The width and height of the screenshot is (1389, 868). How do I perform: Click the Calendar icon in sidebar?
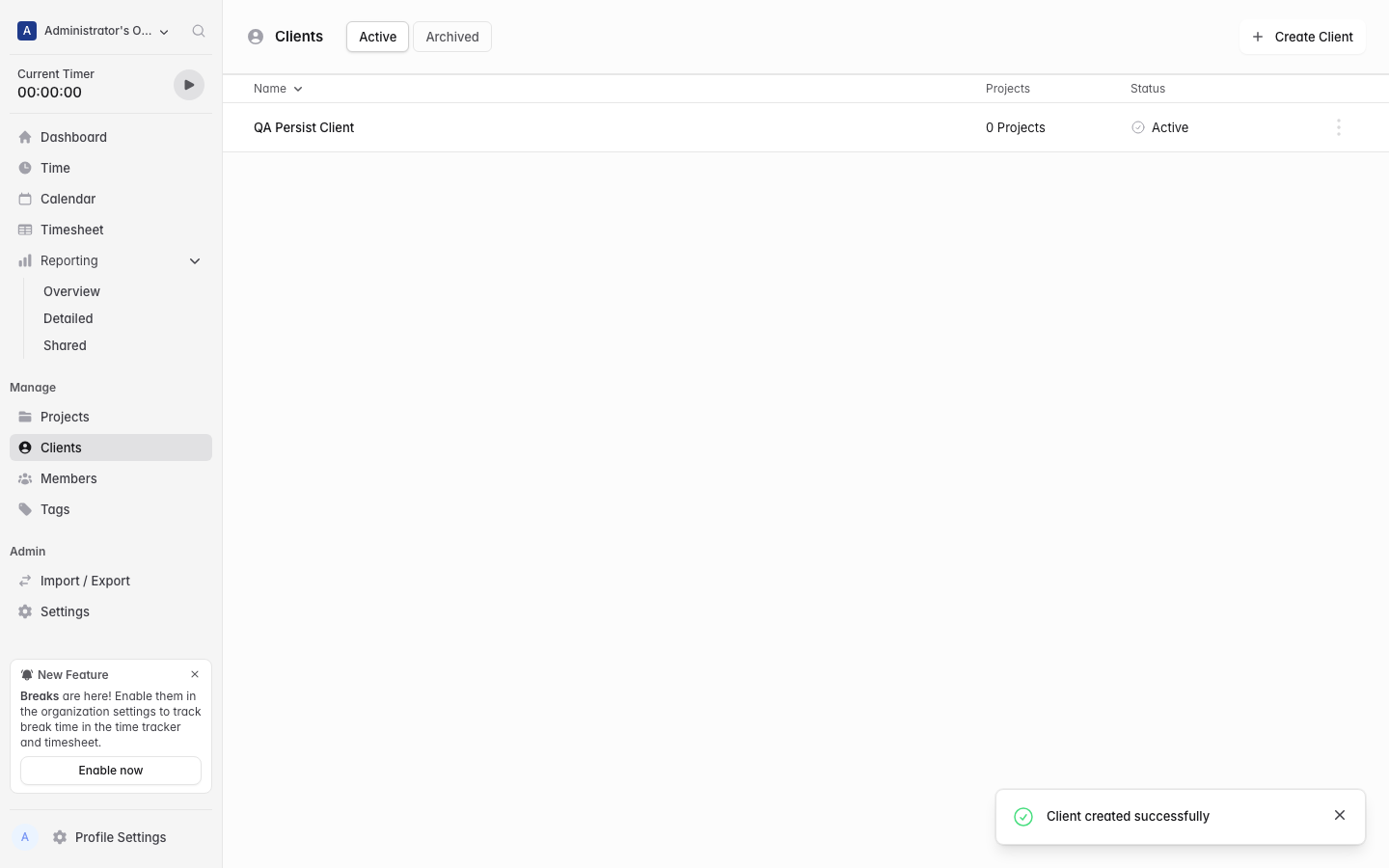[25, 199]
